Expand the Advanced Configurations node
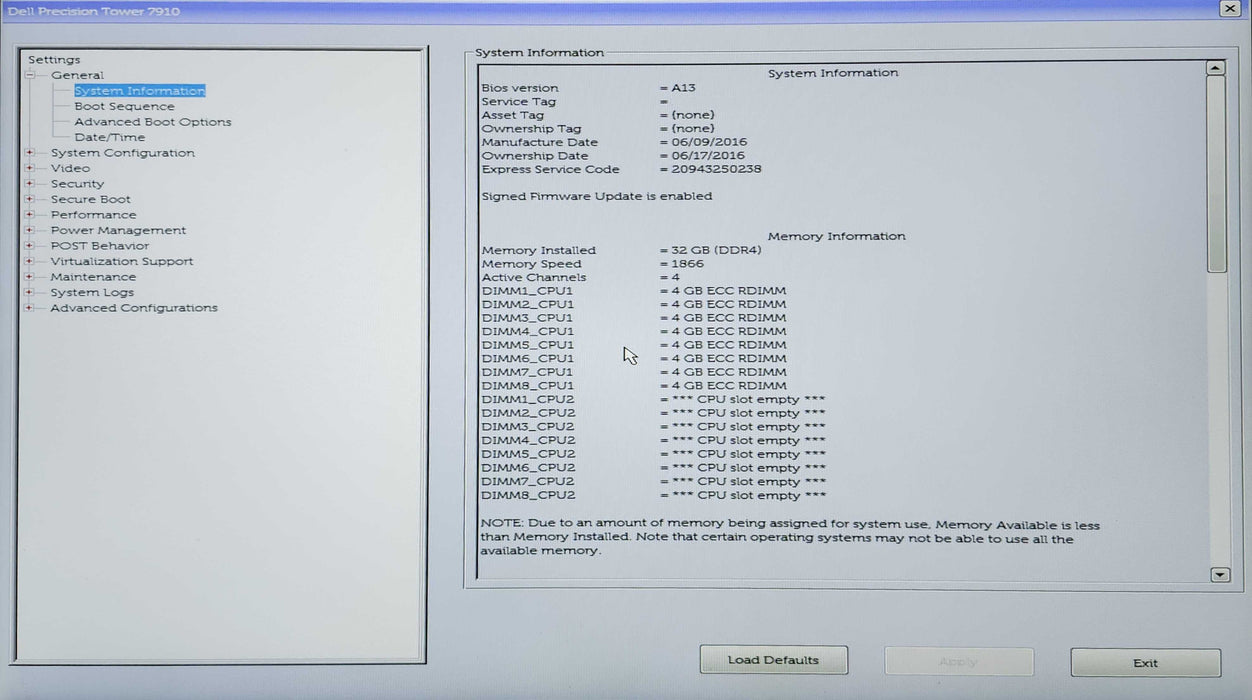1252x700 pixels. [x=30, y=308]
